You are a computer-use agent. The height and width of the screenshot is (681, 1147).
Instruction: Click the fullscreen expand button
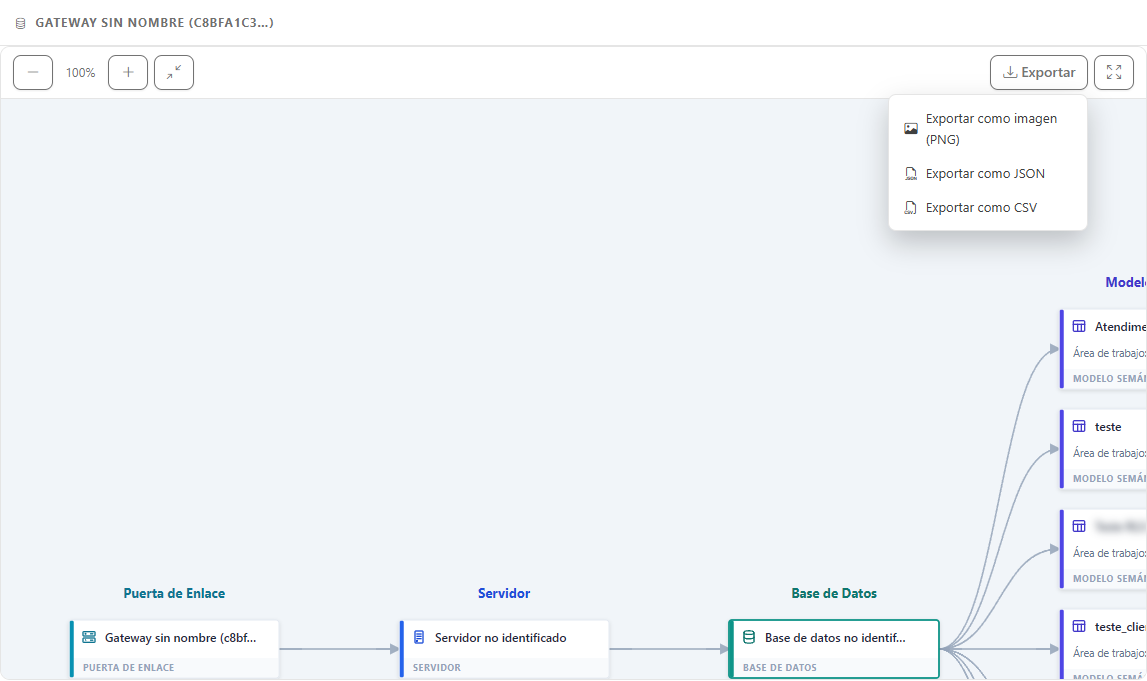(1114, 72)
